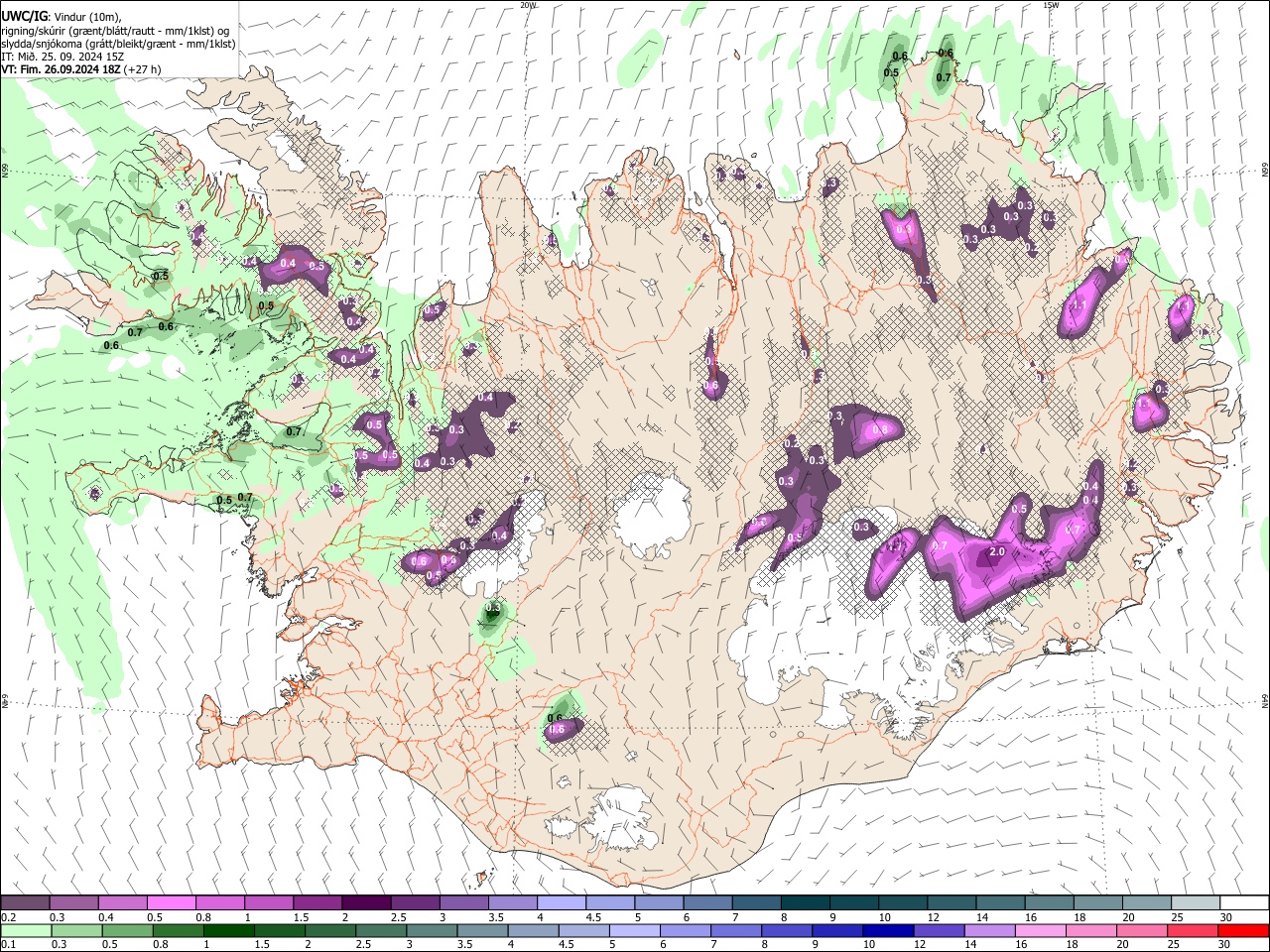The width and height of the screenshot is (1270, 952).
Task: Click the 2.0 snowfall value on the map
Action: click(998, 552)
